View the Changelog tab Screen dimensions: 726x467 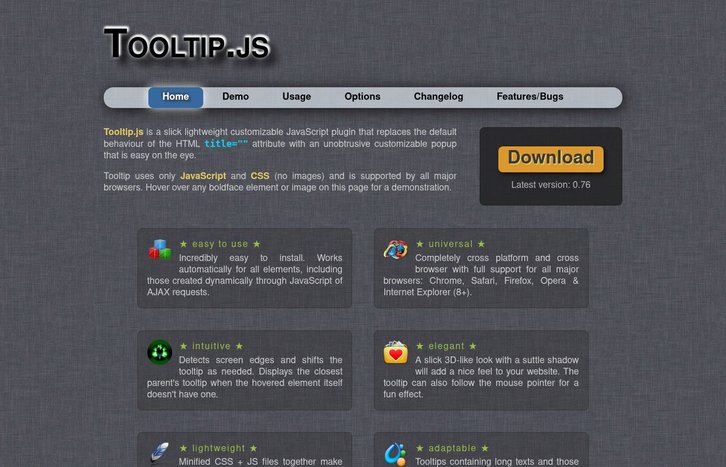point(438,97)
